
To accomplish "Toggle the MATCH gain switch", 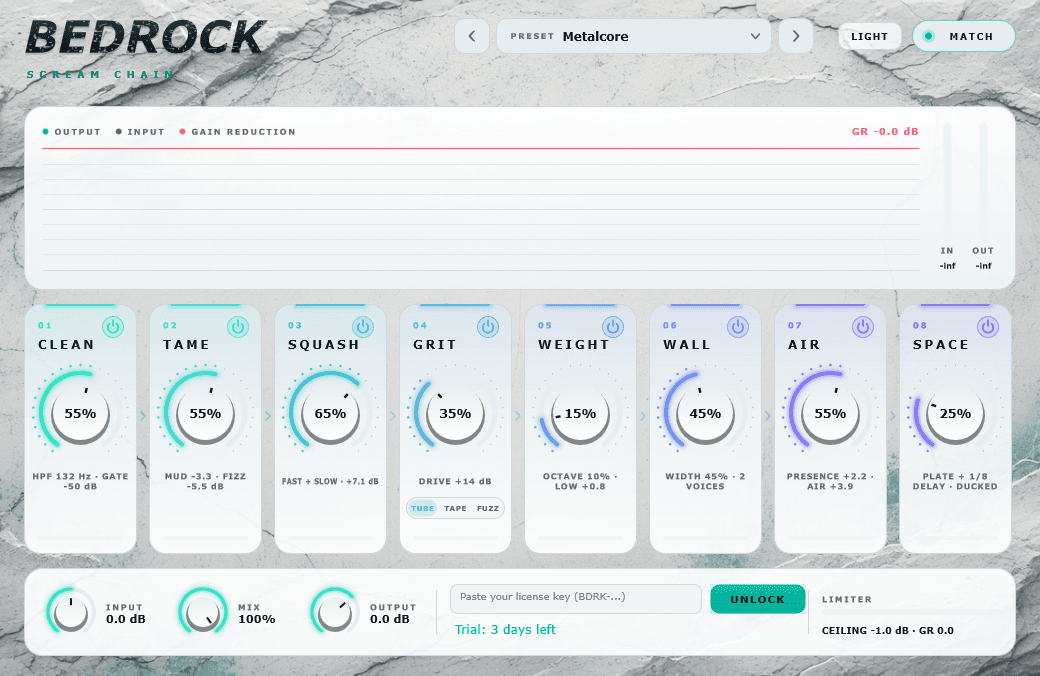I will tap(964, 36).
